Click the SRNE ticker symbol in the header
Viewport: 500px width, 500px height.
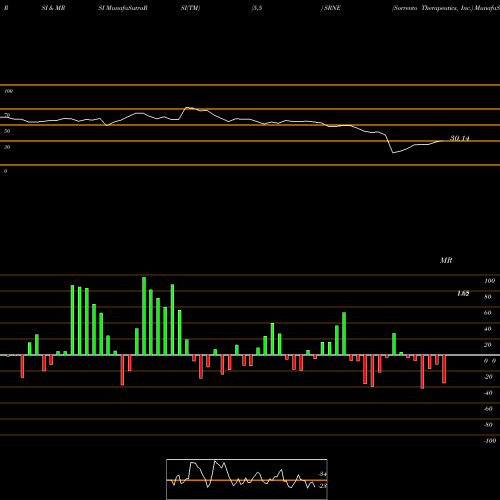tap(332, 8)
